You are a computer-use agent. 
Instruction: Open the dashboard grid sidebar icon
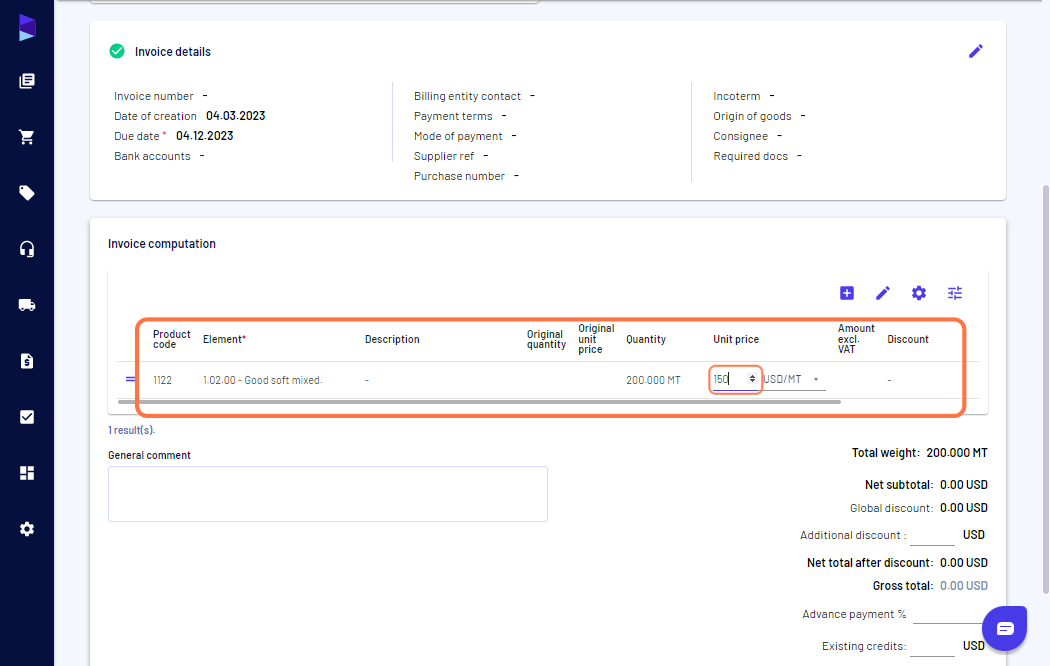[x=27, y=473]
